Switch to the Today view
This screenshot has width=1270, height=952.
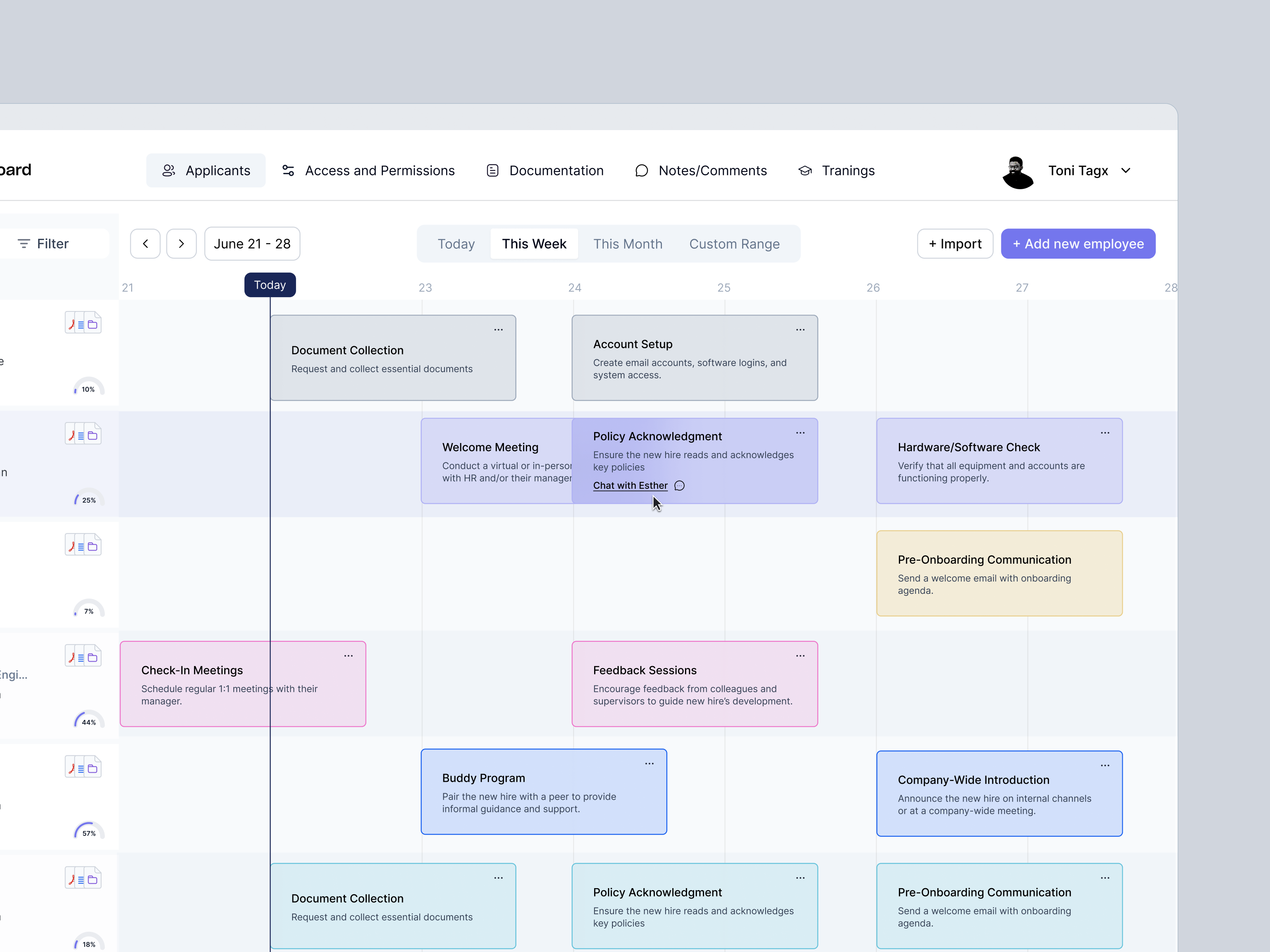click(456, 243)
